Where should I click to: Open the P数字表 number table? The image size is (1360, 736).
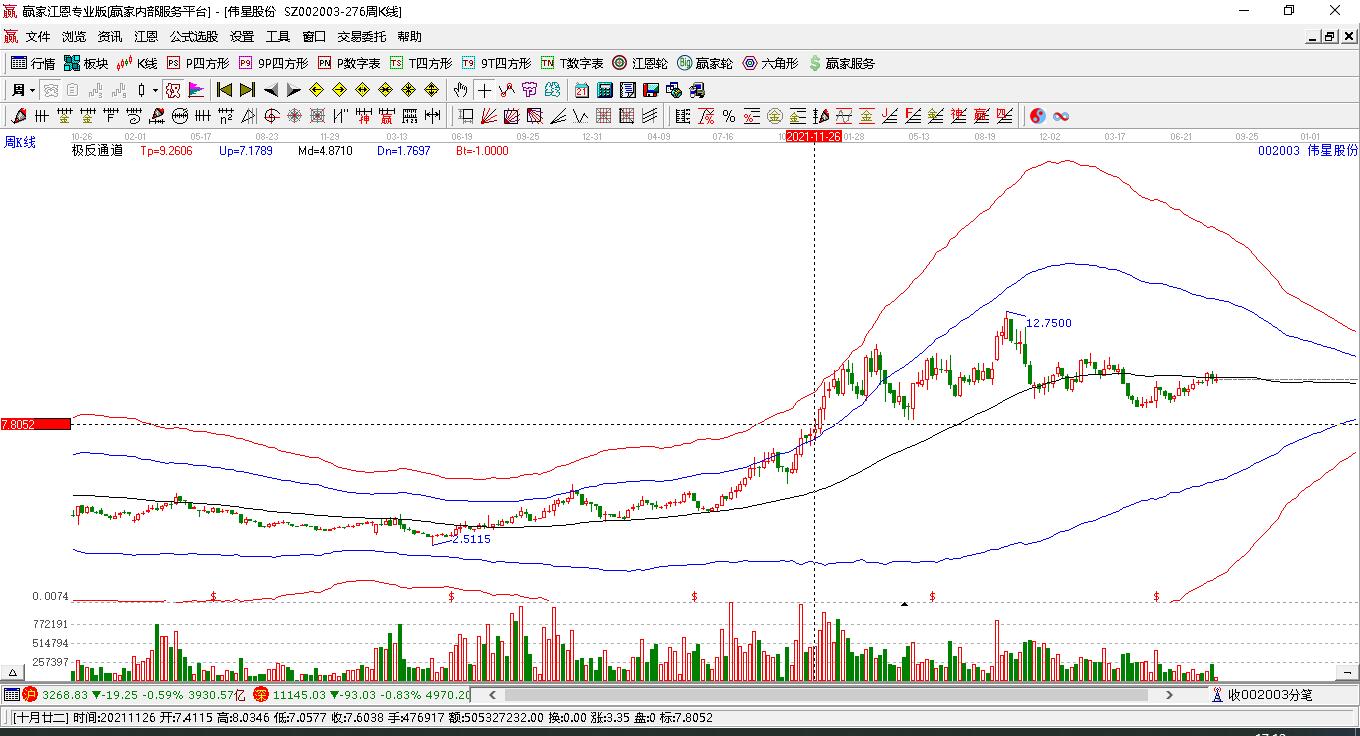(x=349, y=63)
